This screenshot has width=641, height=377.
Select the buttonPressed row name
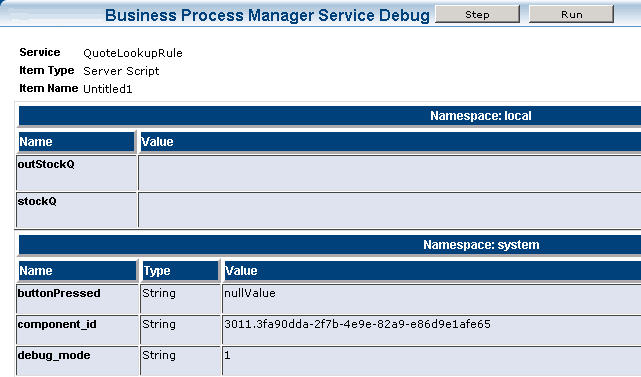click(x=59, y=293)
